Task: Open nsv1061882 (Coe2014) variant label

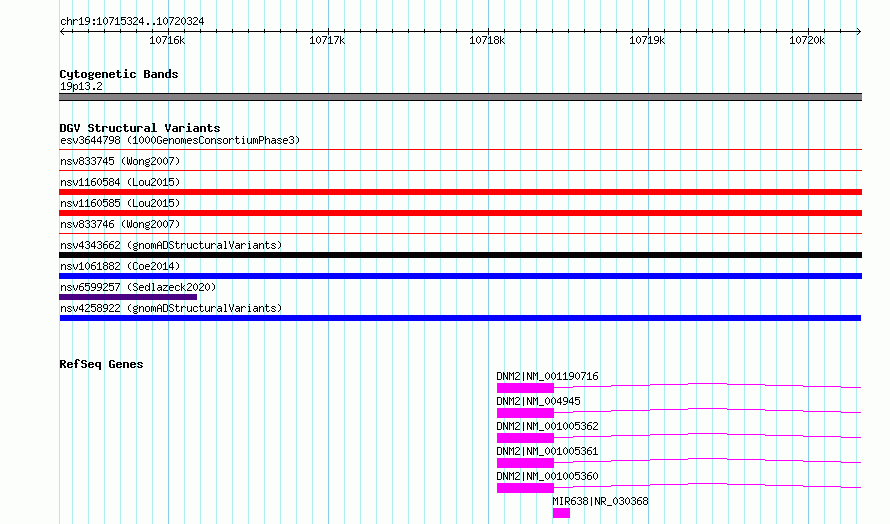Action: pos(120,266)
